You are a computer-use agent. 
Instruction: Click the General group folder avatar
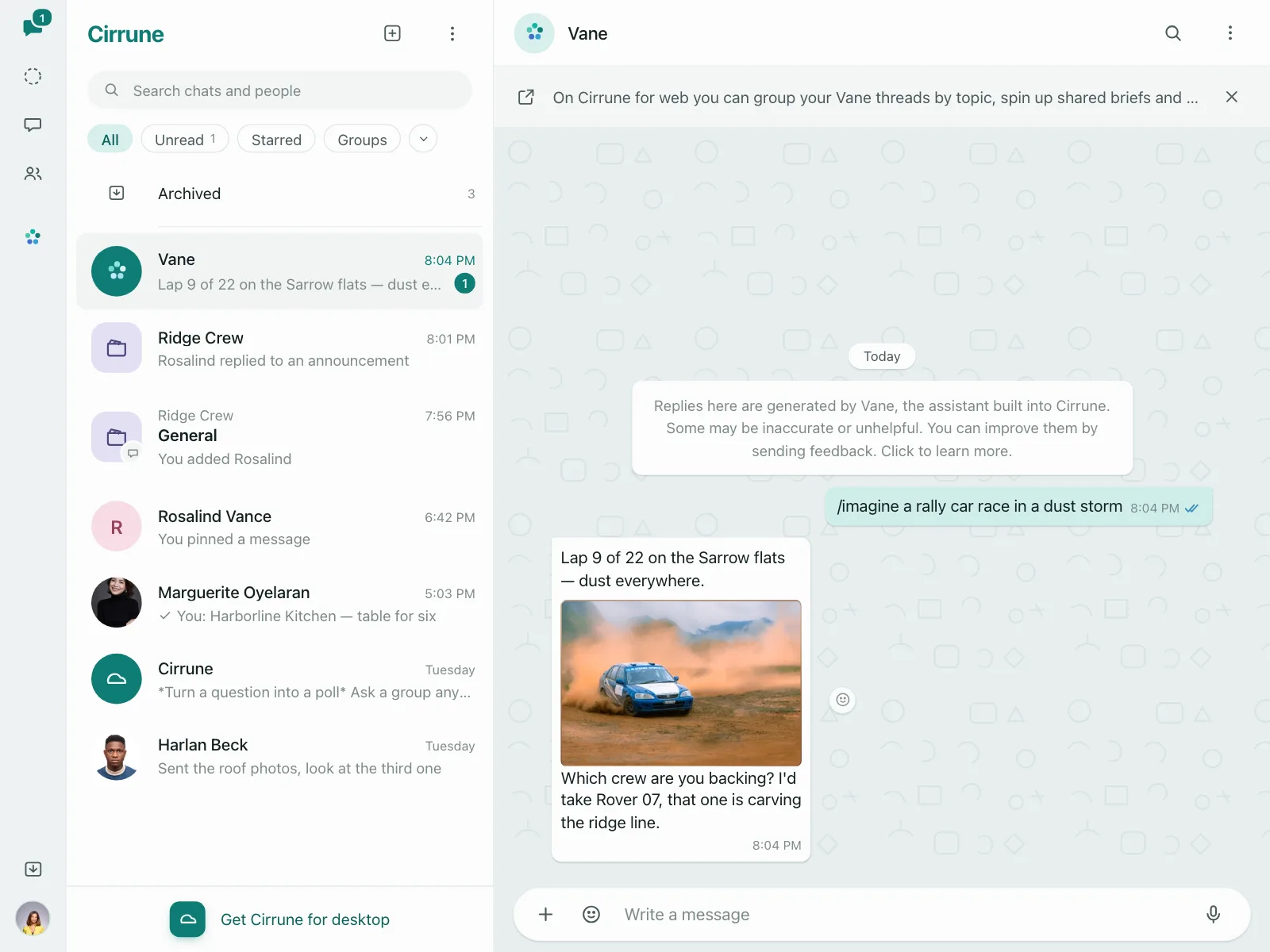coord(117,436)
